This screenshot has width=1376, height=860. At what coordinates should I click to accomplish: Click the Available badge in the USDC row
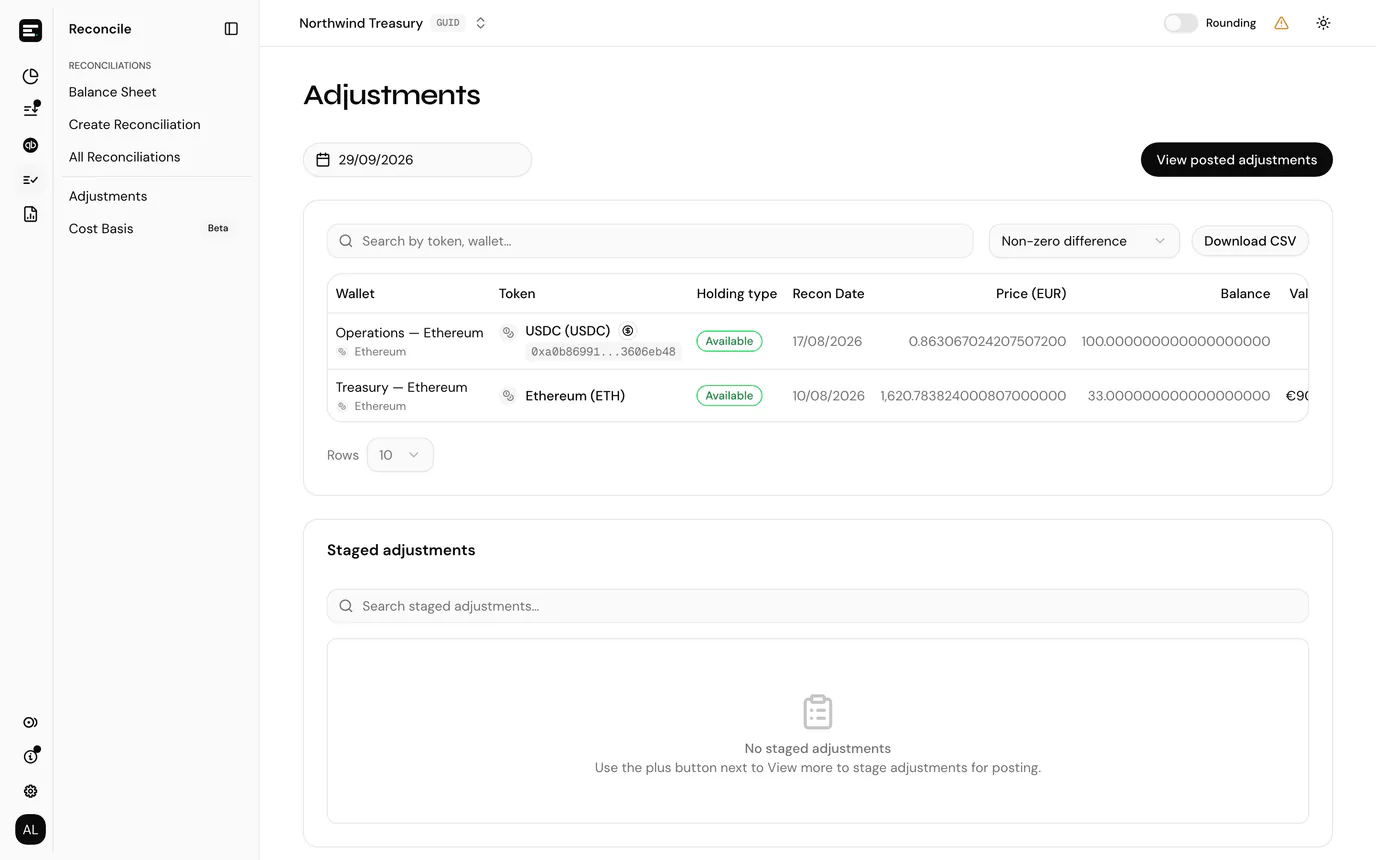pyautogui.click(x=729, y=341)
